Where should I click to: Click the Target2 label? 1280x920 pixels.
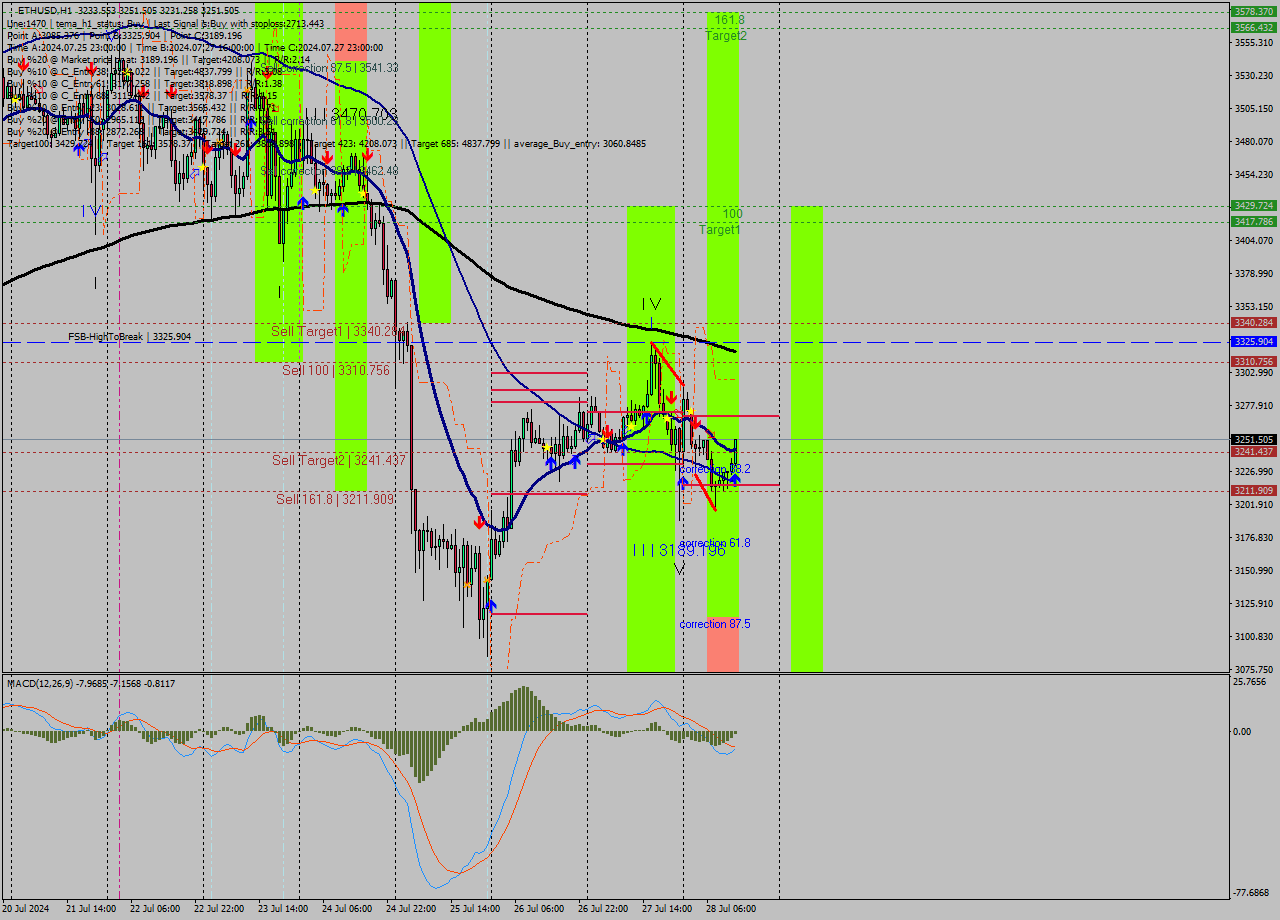click(726, 36)
